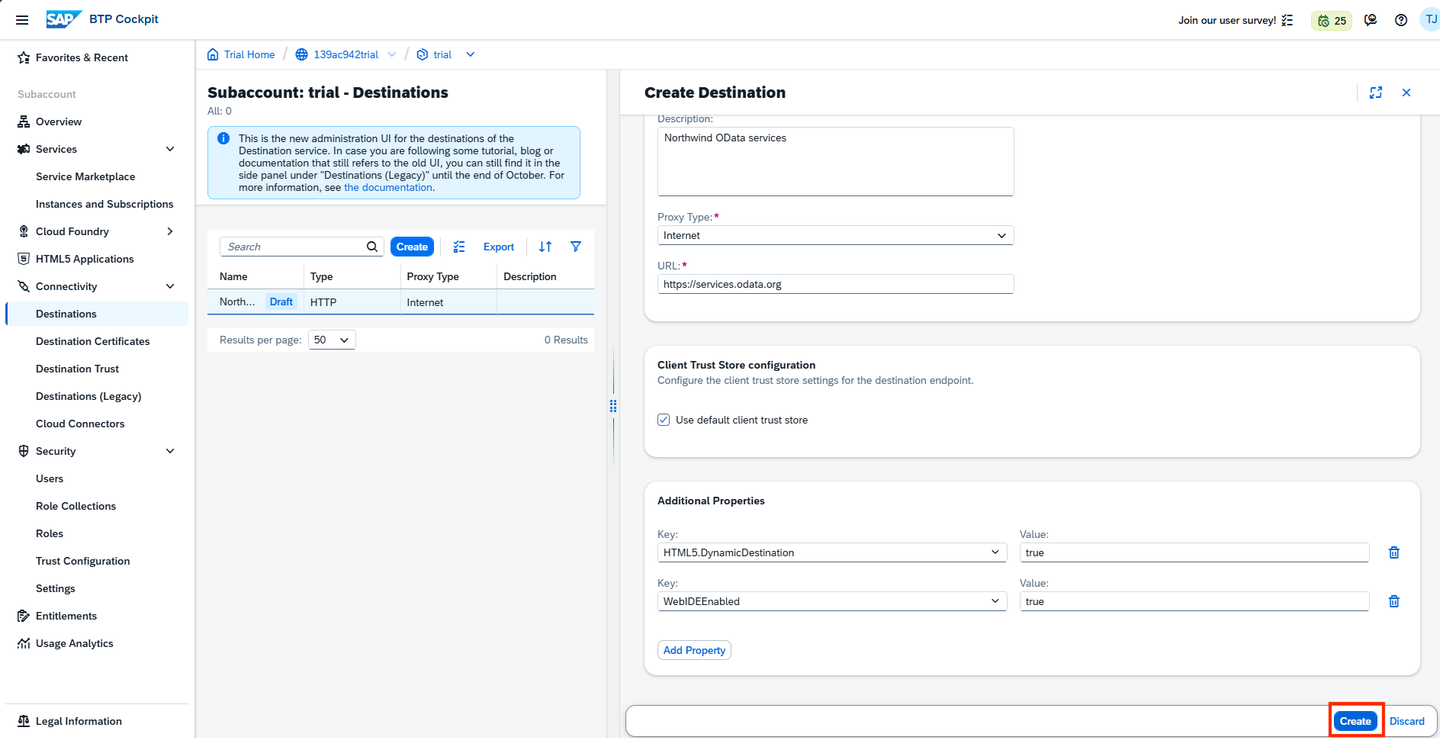Discard the new destination
The image size is (1440, 738).
pos(1407,721)
